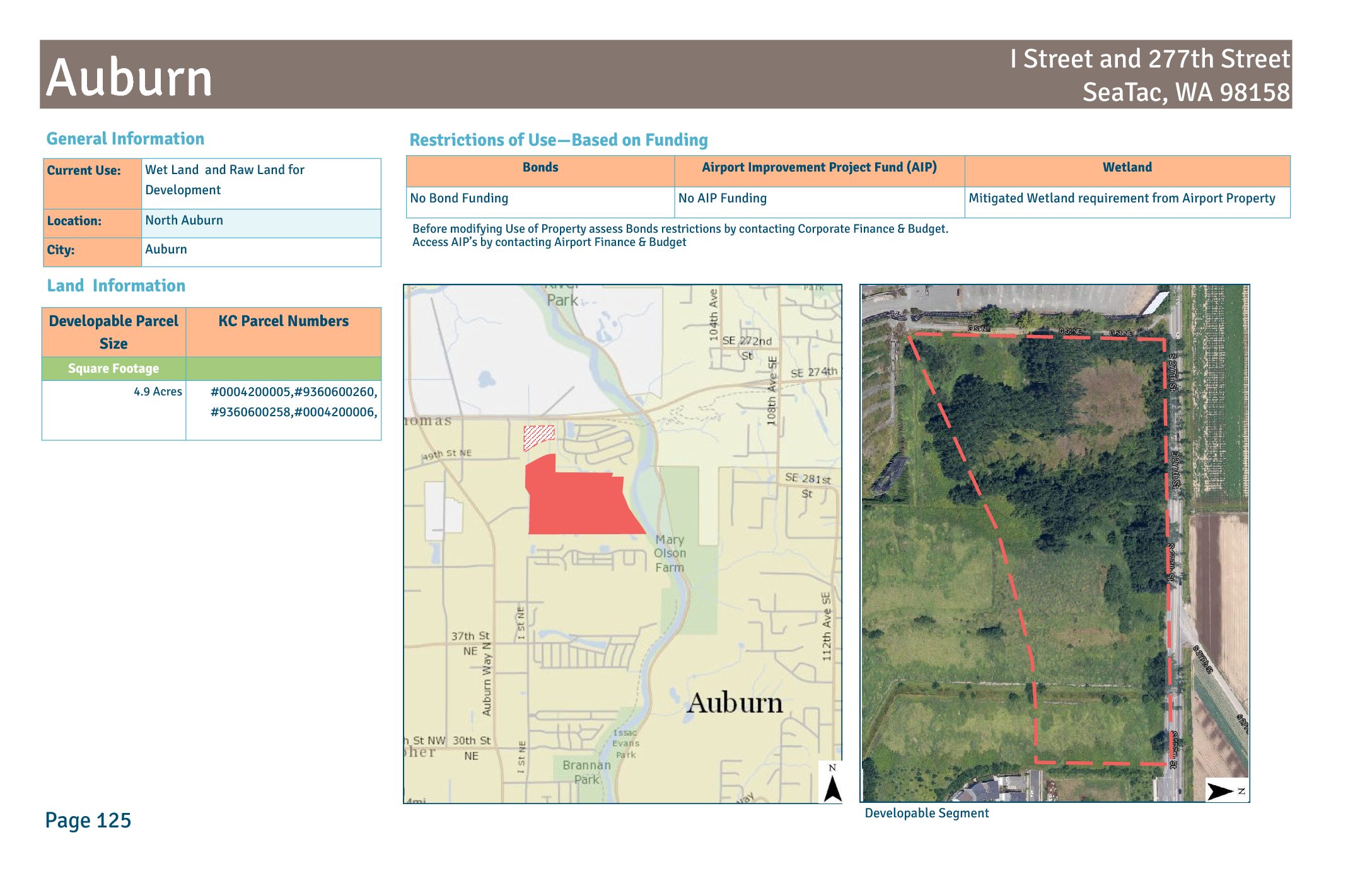1372x888 pixels.
Task: Click the hatched red parcel on map
Action: [x=538, y=436]
